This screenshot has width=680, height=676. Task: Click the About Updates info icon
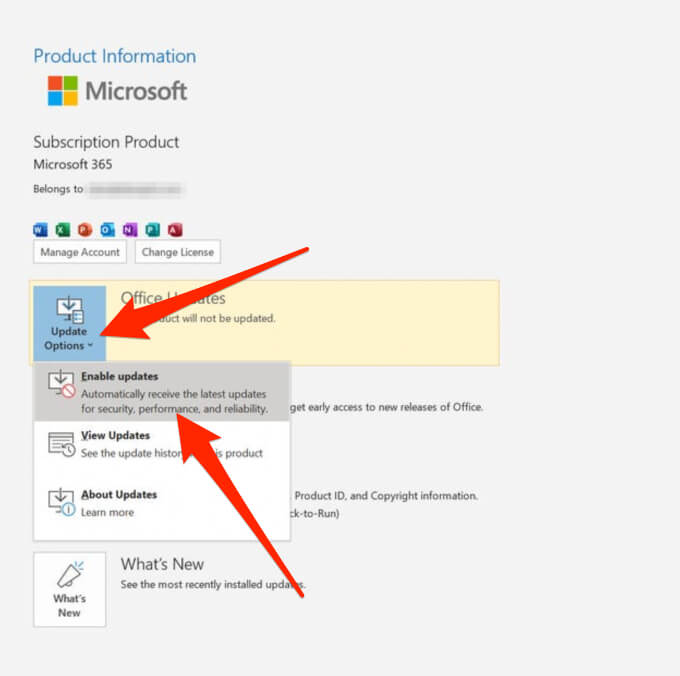[x=62, y=503]
